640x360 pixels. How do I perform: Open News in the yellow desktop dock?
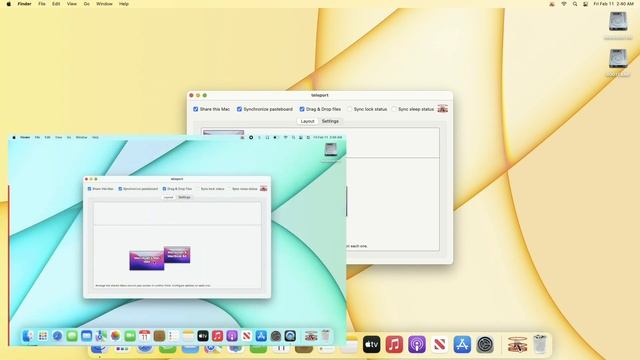440,344
